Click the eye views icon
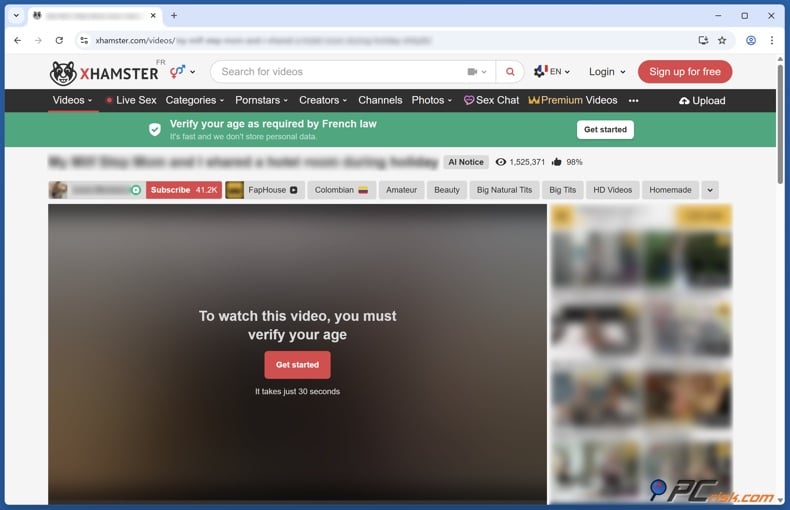This screenshot has height=510, width=790. [x=500, y=162]
